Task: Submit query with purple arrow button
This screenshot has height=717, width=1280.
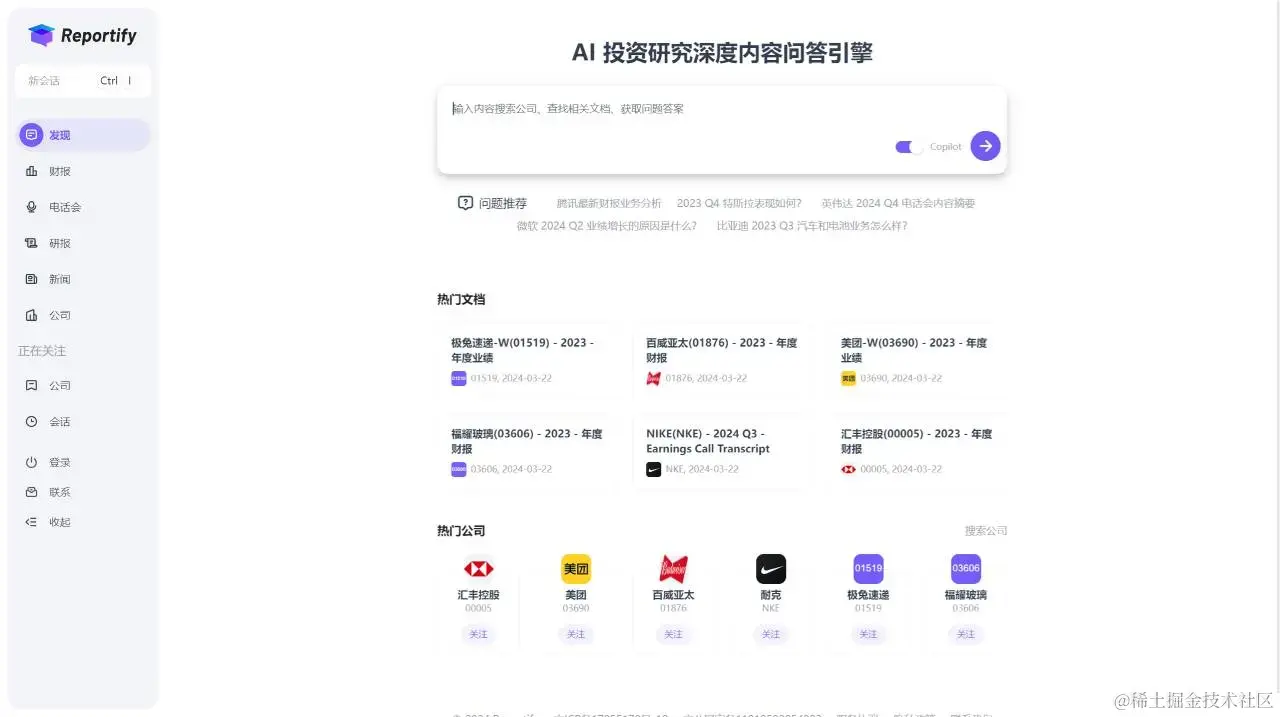Action: 985,146
